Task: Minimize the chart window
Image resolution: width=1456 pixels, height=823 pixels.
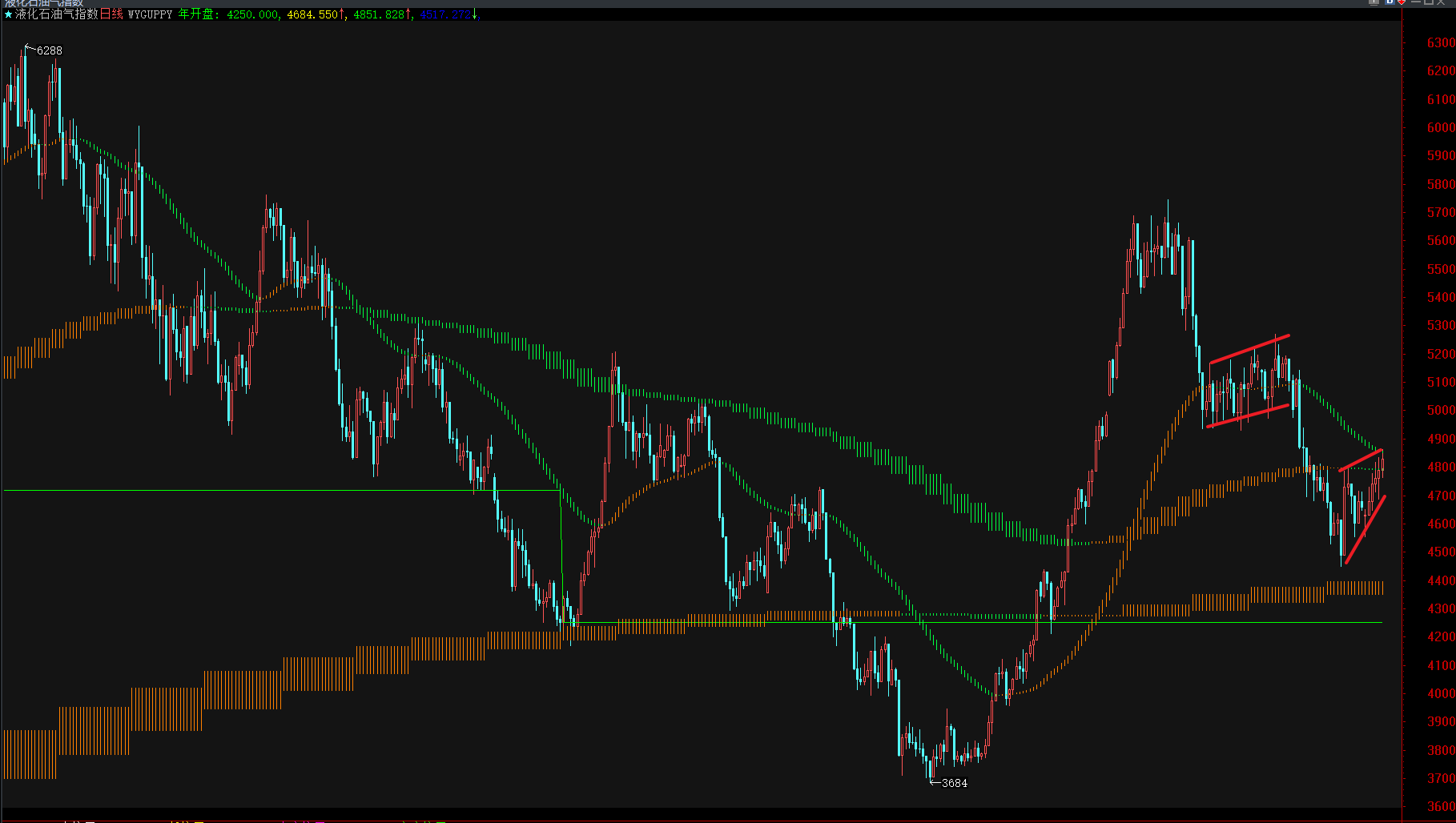Action: click(x=1415, y=2)
